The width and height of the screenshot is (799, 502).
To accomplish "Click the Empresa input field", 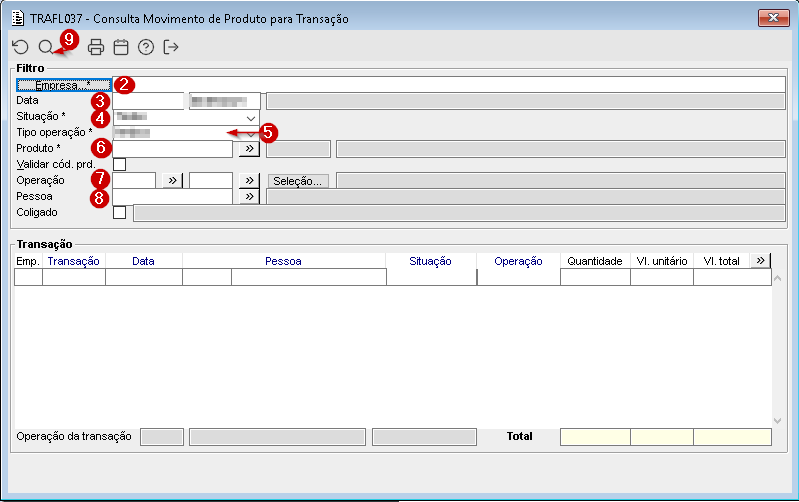I will (449, 85).
